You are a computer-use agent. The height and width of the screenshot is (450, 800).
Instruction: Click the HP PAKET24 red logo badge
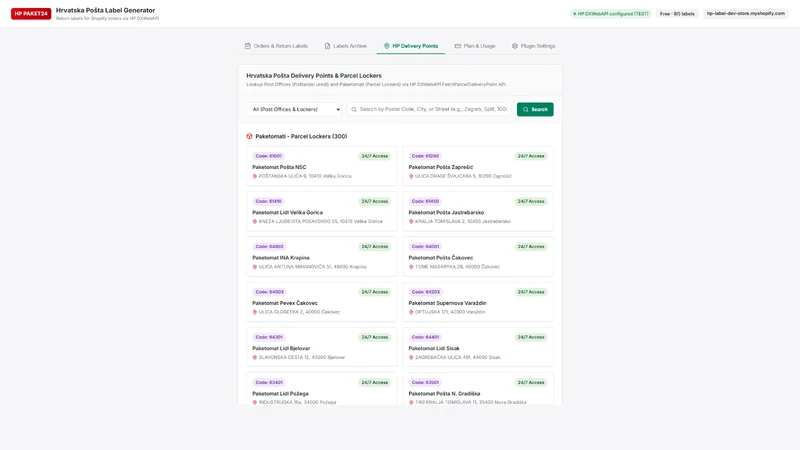point(31,14)
